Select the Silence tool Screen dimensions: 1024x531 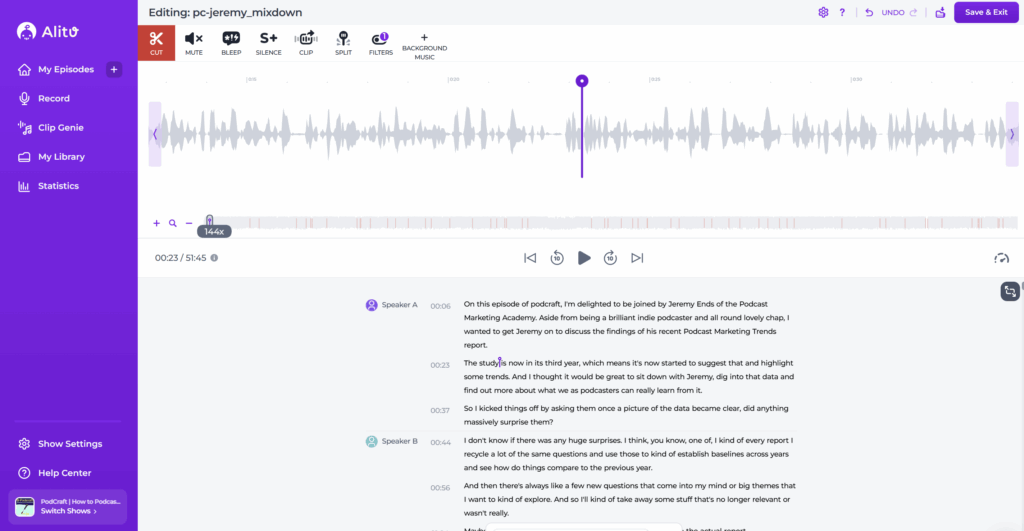click(x=268, y=43)
